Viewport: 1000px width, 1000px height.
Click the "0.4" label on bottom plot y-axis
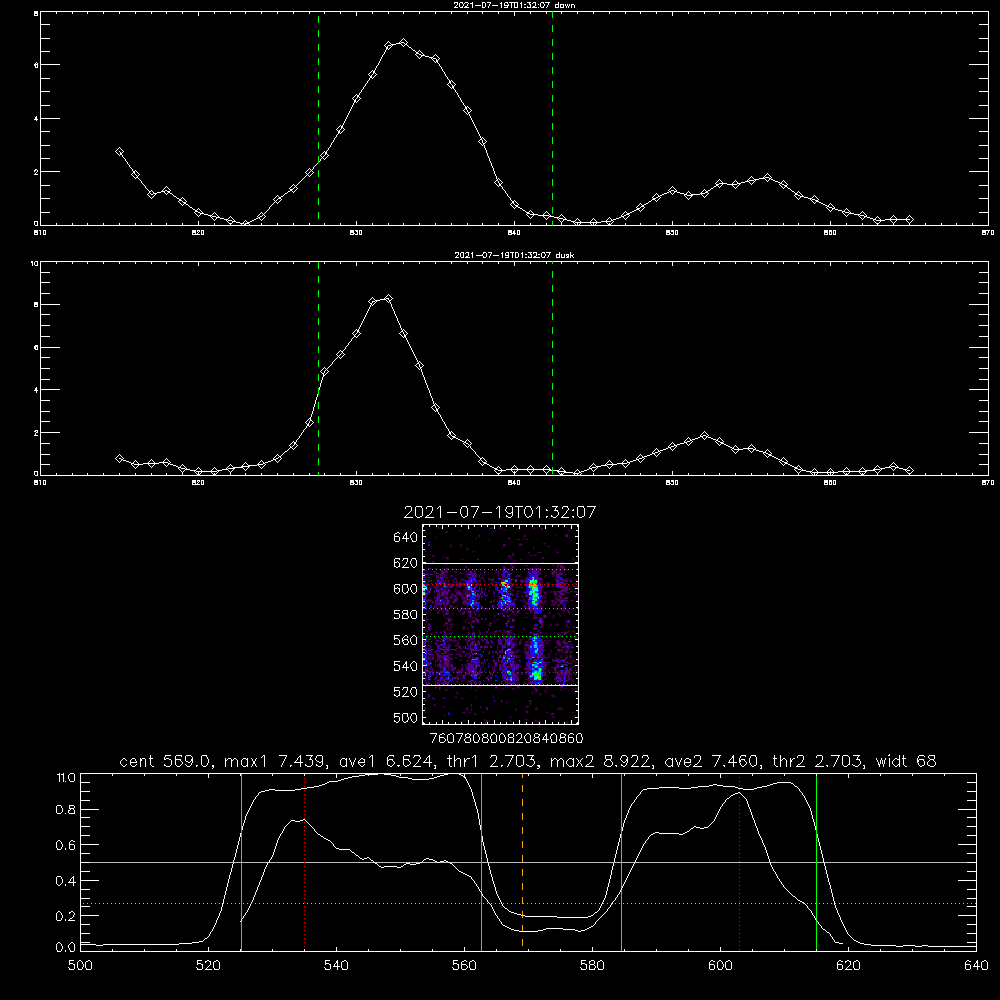pyautogui.click(x=65, y=881)
